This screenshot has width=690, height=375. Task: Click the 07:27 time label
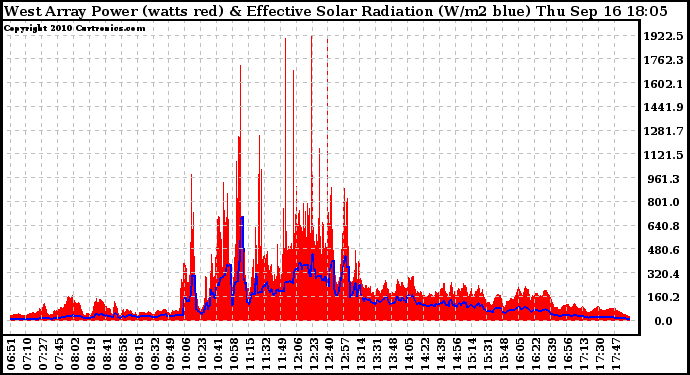pos(43,354)
